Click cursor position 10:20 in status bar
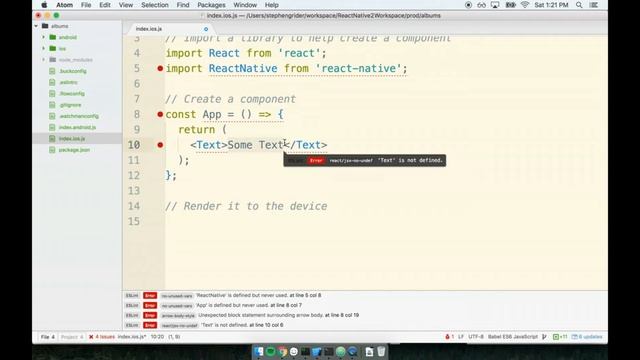 pos(157,337)
